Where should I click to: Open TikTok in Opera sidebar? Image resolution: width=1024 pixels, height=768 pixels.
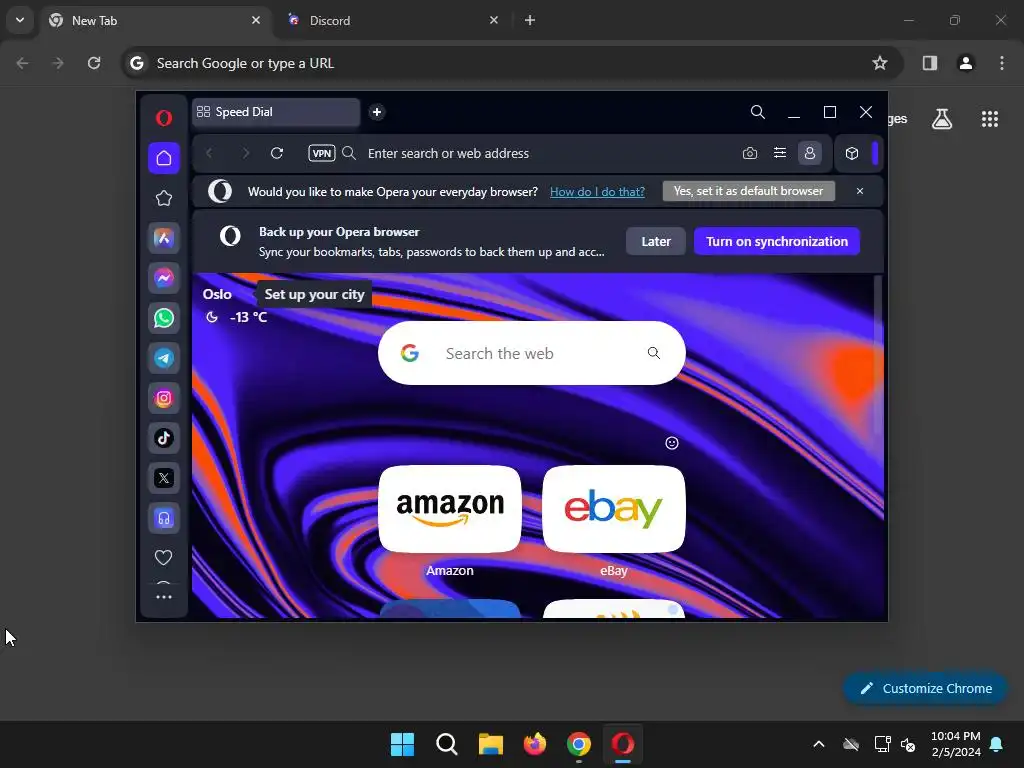pyautogui.click(x=164, y=438)
